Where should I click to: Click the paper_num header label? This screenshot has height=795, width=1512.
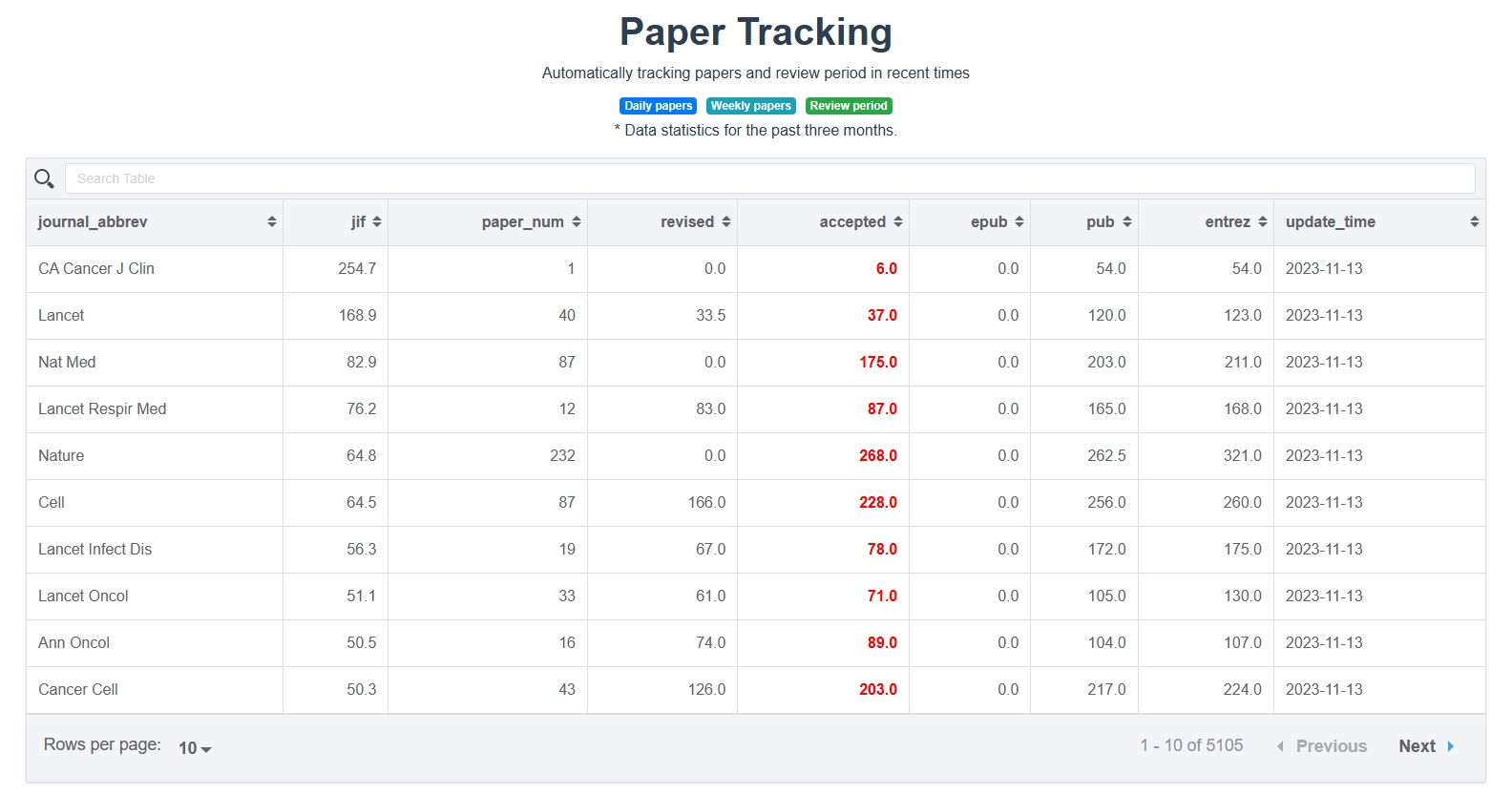(523, 221)
